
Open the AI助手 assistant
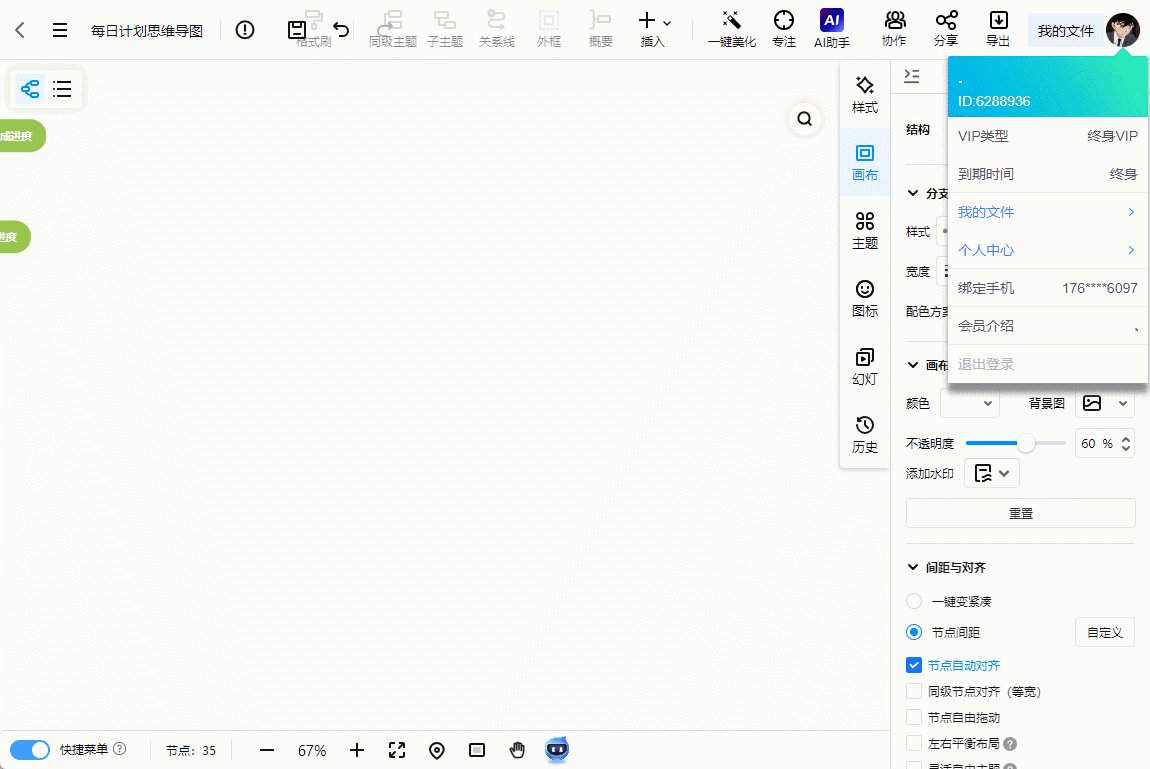[832, 22]
